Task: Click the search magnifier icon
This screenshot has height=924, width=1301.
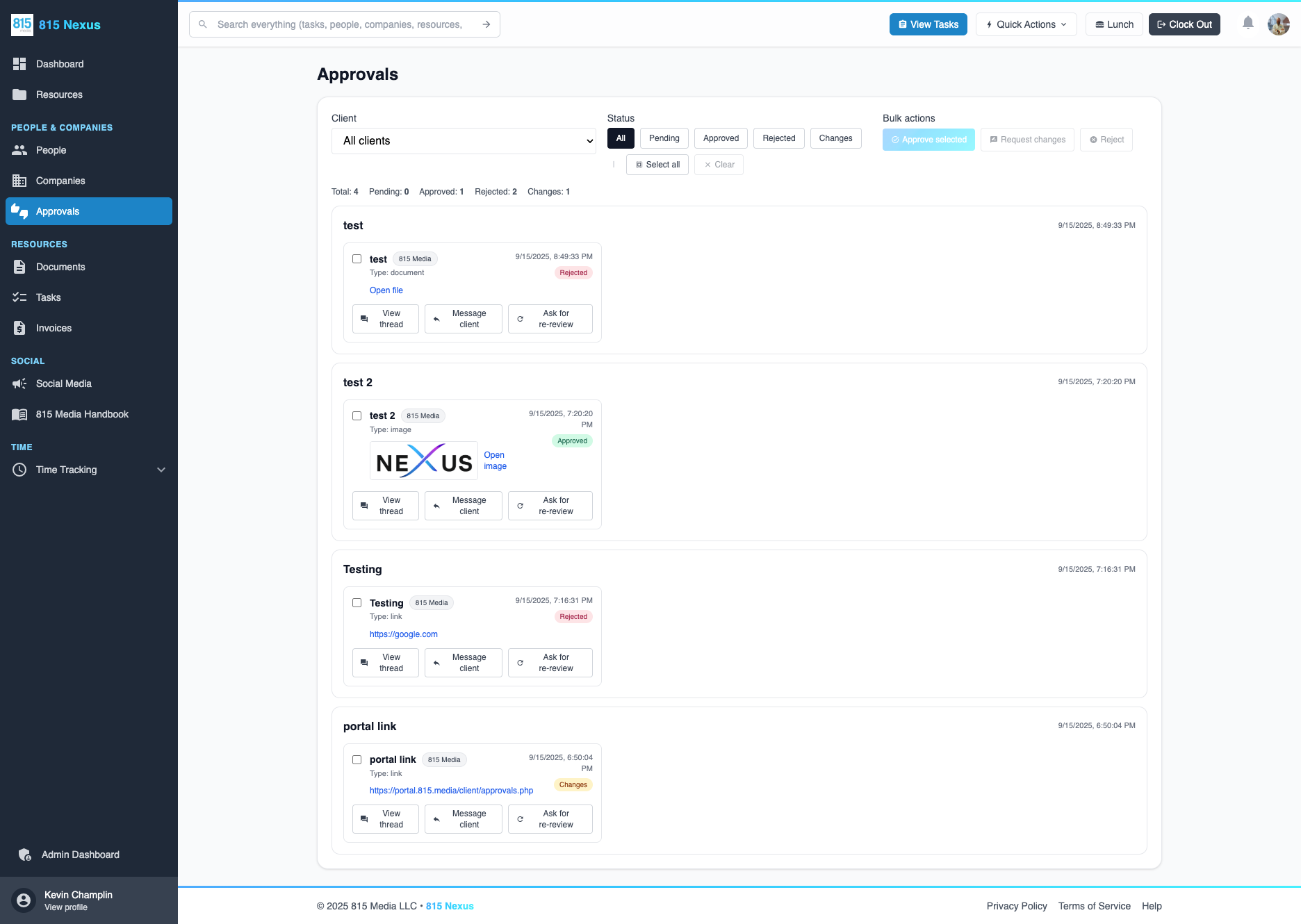Action: coord(203,24)
